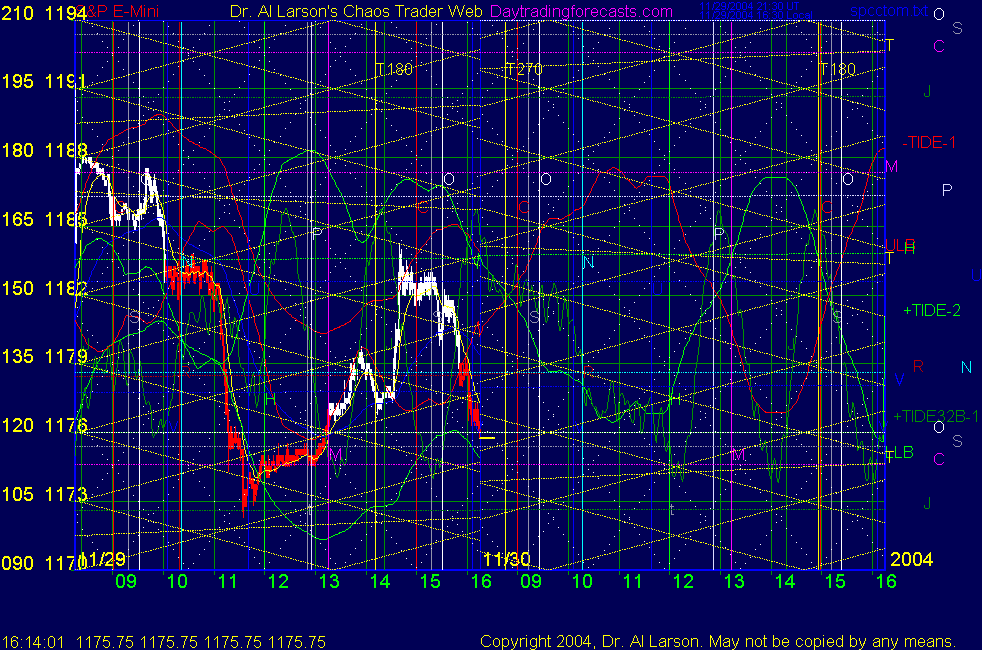Click the T270 marker label
This screenshot has height=650, width=982.
pyautogui.click(x=524, y=69)
